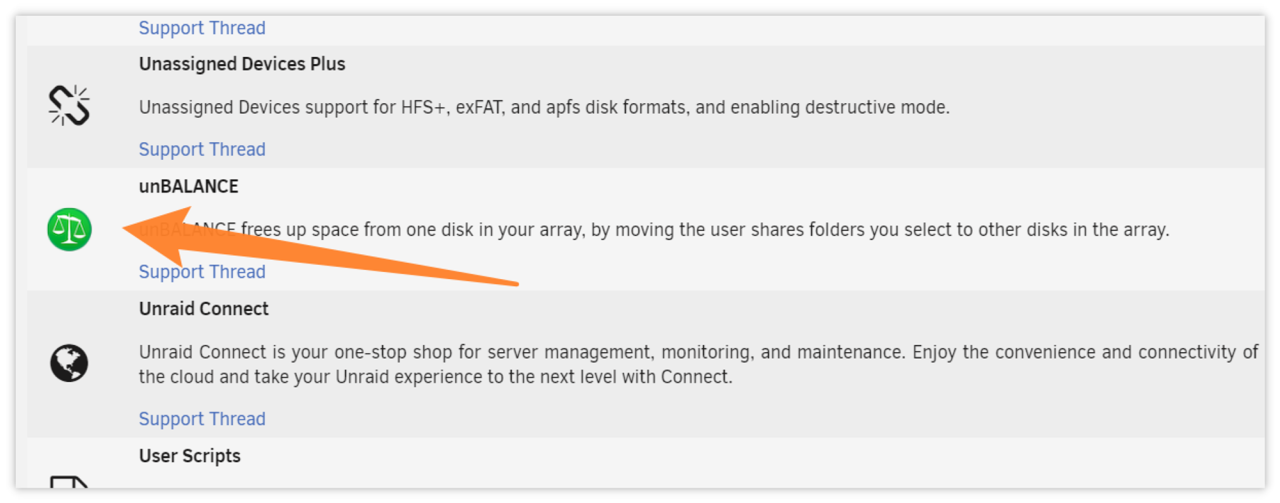Open the topmost Support Thread link

(202, 28)
